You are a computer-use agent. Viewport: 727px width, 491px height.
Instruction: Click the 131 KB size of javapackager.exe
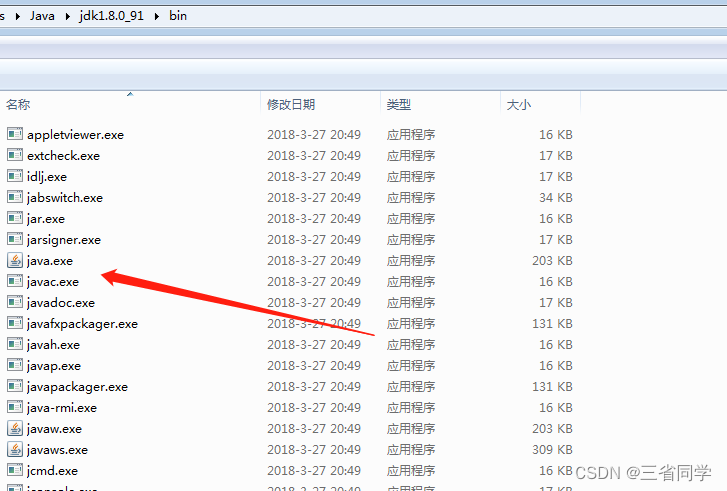552,386
